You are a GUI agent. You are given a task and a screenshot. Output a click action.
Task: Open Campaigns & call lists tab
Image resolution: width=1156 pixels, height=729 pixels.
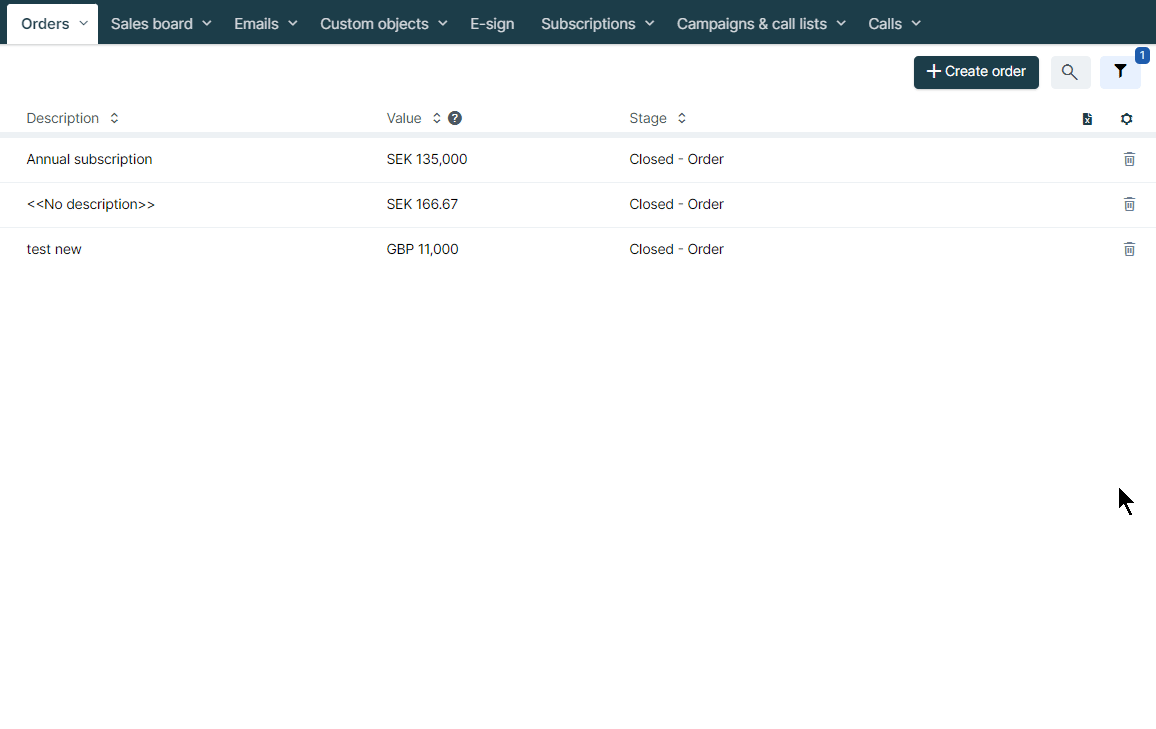tap(752, 24)
